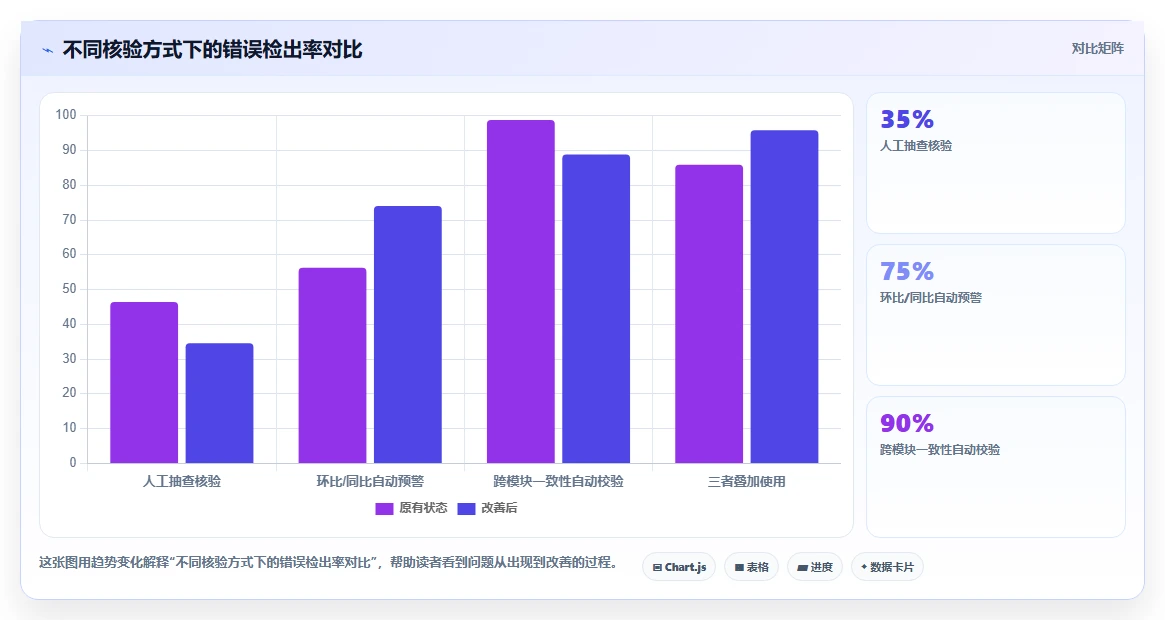Click the purple 原有状态 bar for 环比/同比自动预警

point(332,366)
